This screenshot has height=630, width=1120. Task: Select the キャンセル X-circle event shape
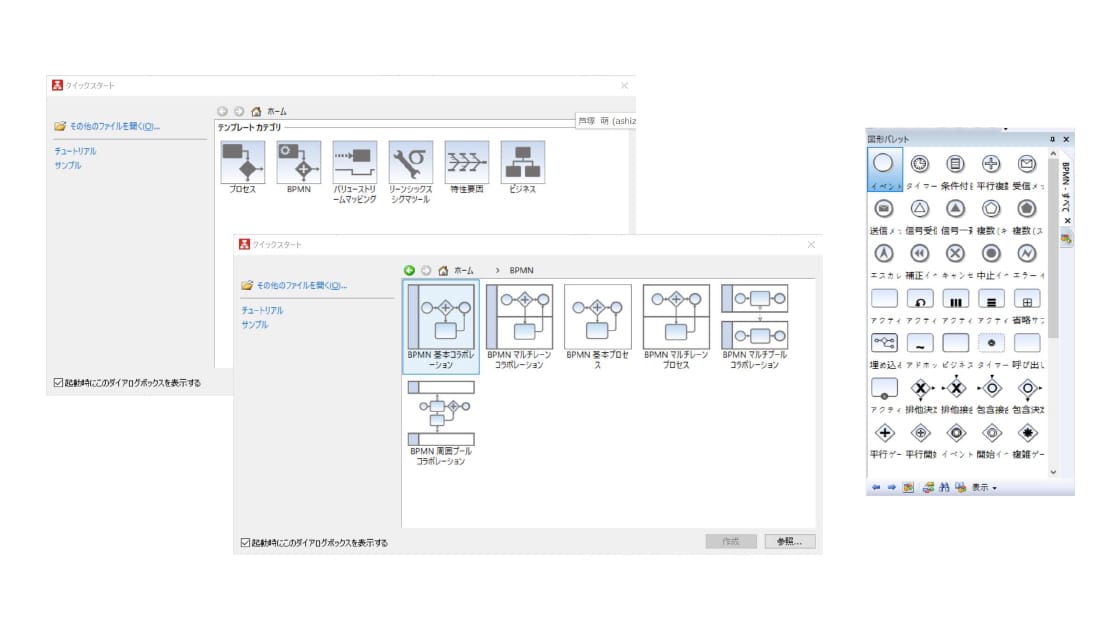956,254
